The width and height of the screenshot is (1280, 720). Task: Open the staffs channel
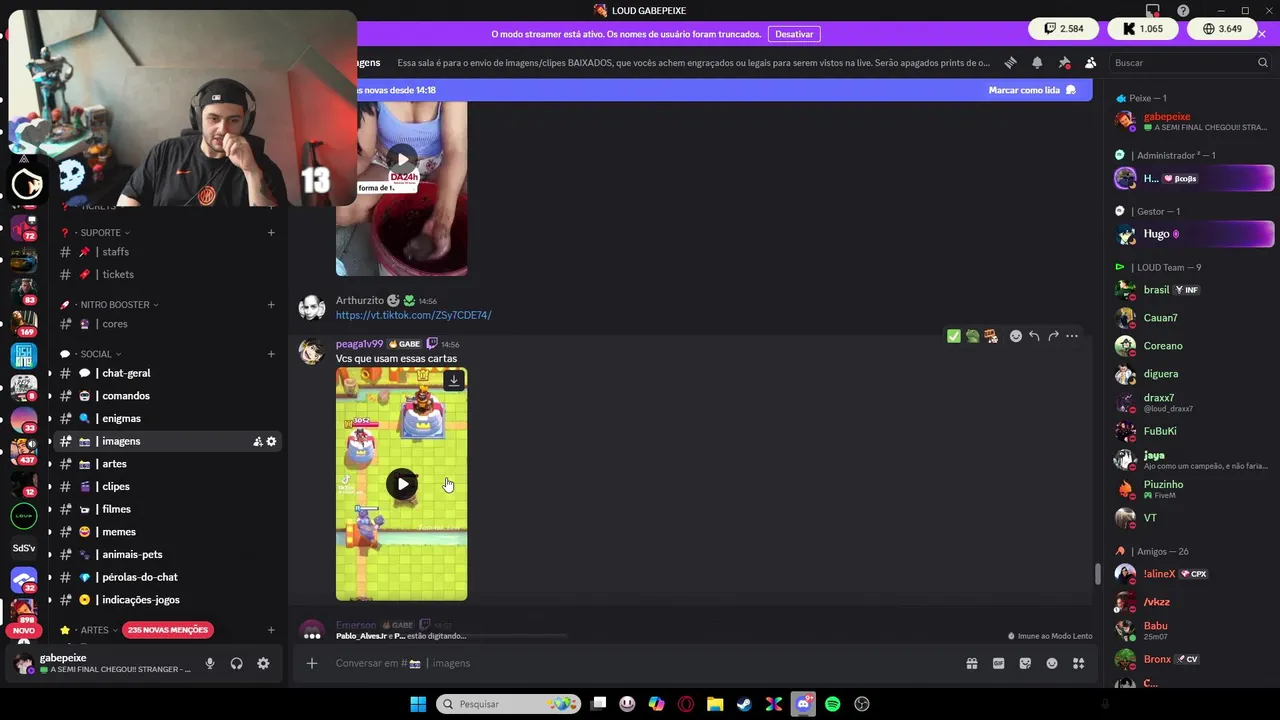(168, 252)
